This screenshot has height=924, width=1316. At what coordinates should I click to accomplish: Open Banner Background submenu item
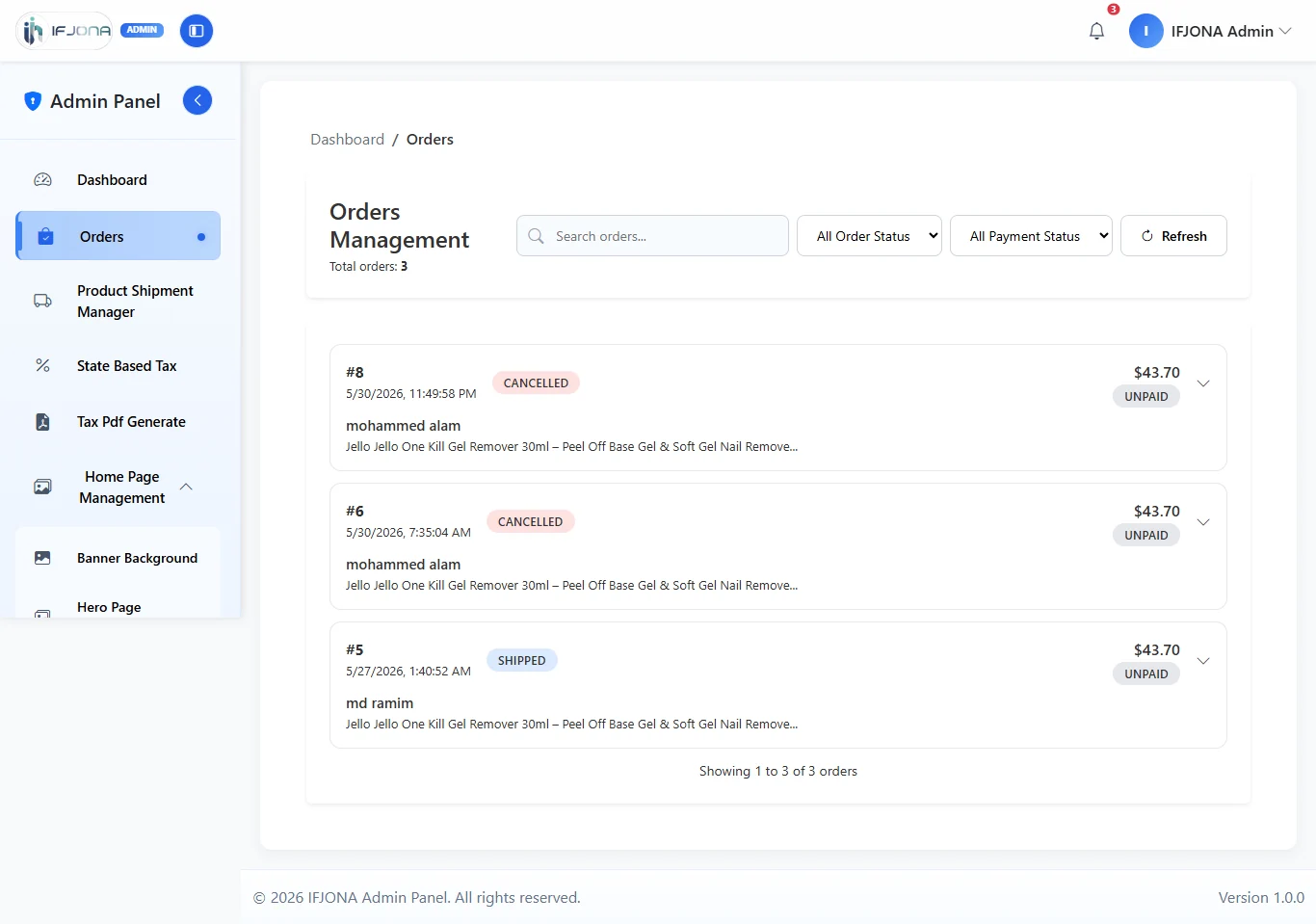pyautogui.click(x=118, y=558)
